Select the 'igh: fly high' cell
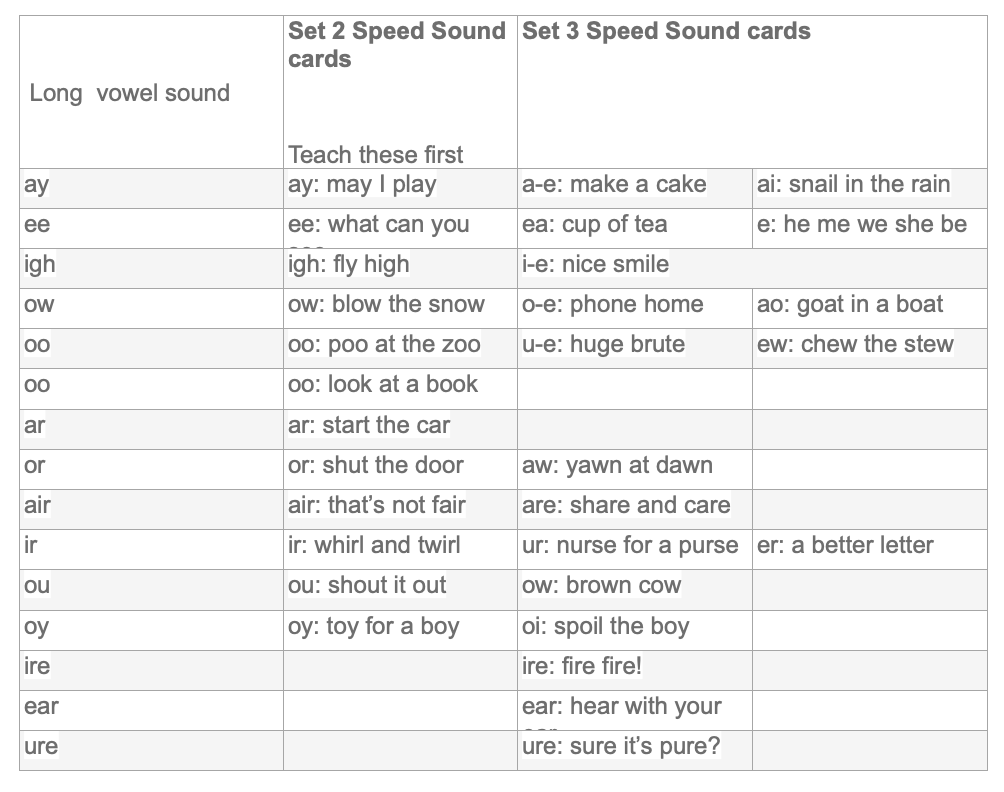This screenshot has width=1004, height=792. (348, 265)
